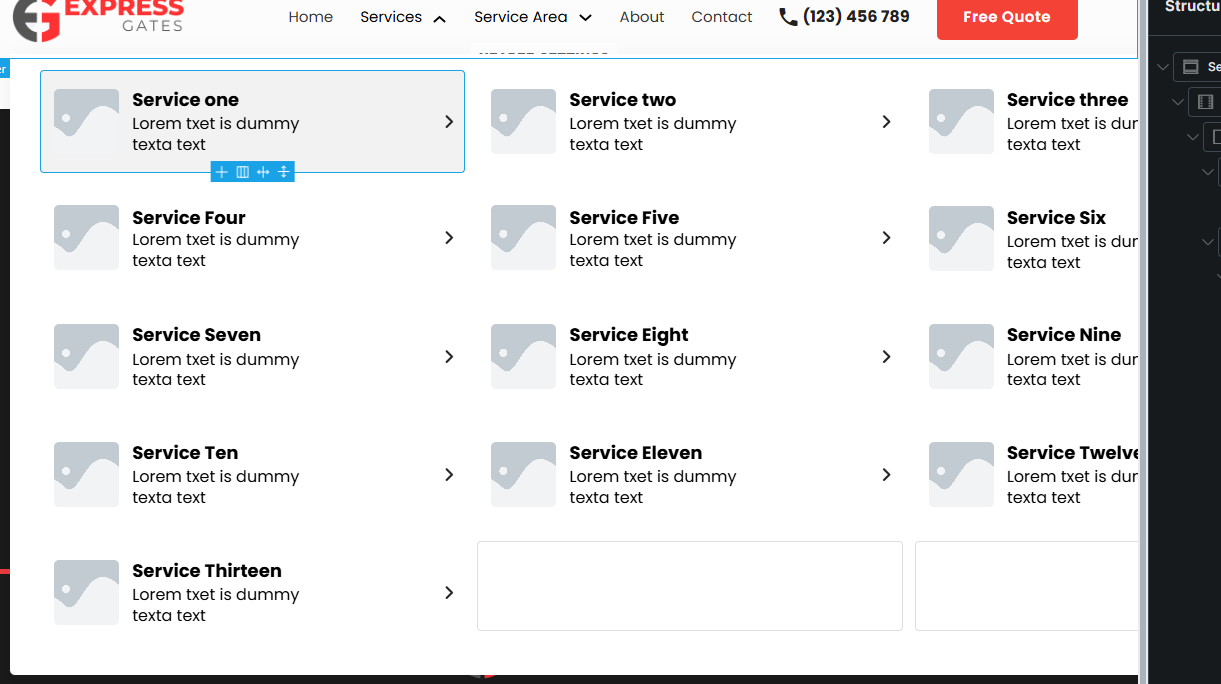Click the vertical height arrows icon in blue toolbar
This screenshot has height=684, width=1221.
tap(283, 172)
